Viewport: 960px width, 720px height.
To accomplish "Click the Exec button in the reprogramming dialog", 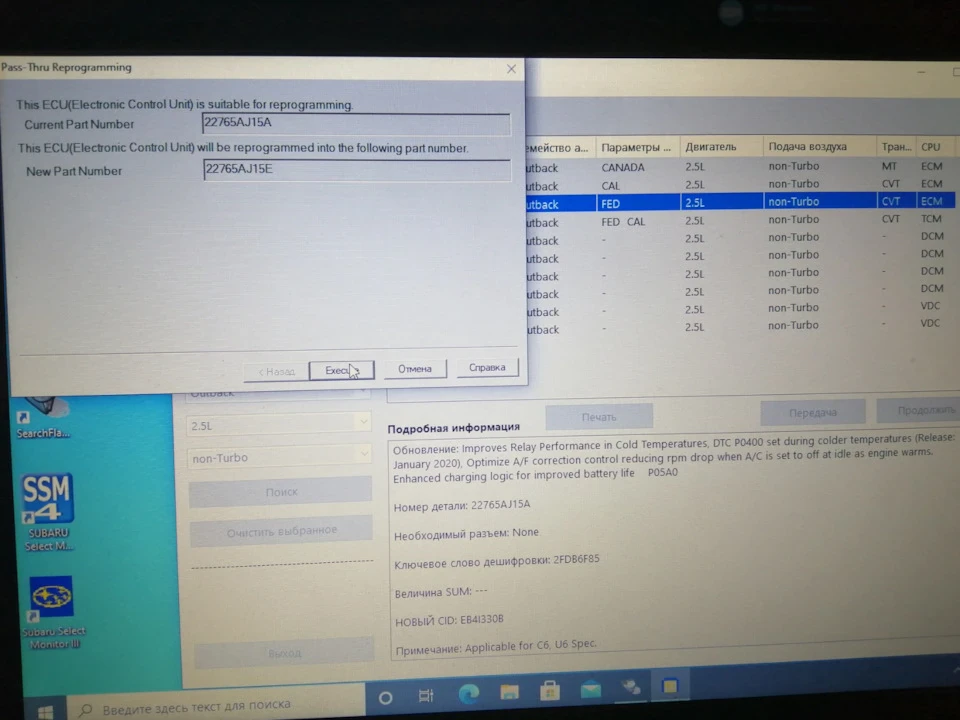I will pyautogui.click(x=342, y=370).
